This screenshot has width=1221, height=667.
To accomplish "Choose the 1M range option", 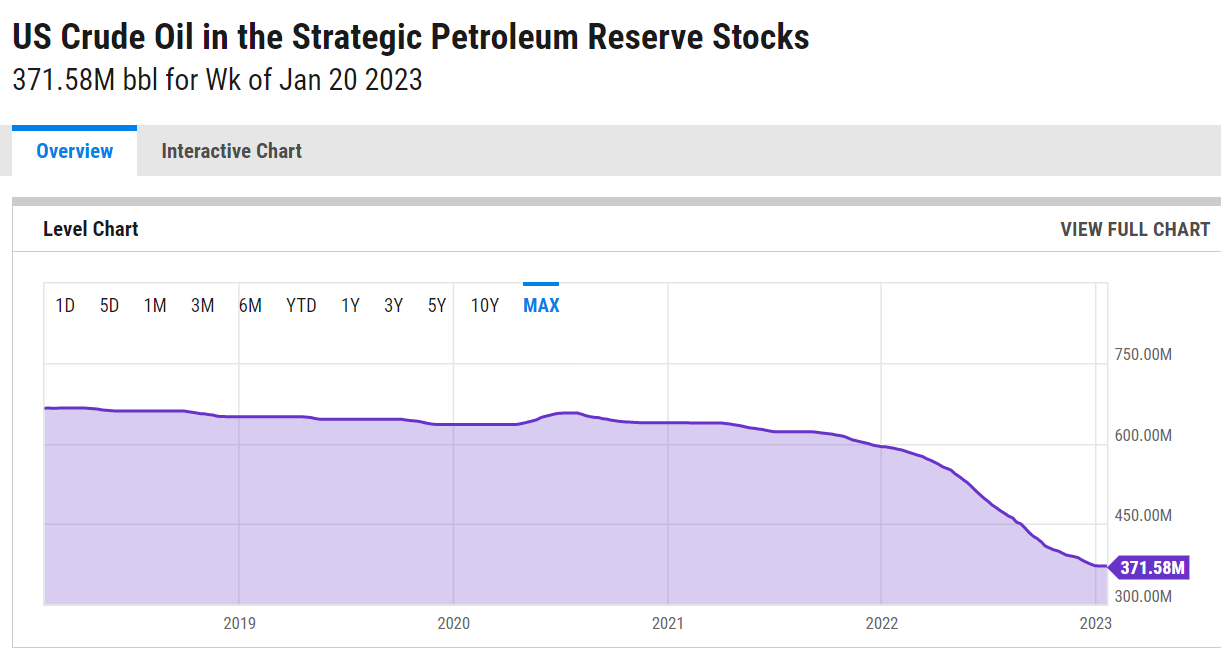I will 155,305.
